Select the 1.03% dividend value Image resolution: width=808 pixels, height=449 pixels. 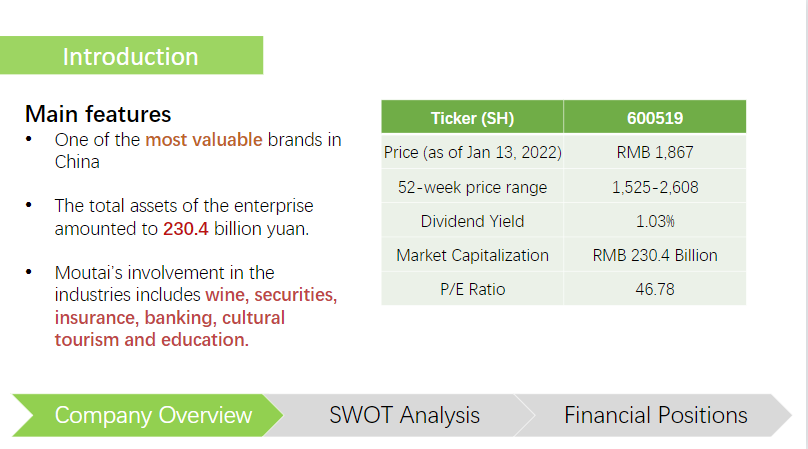(x=654, y=220)
